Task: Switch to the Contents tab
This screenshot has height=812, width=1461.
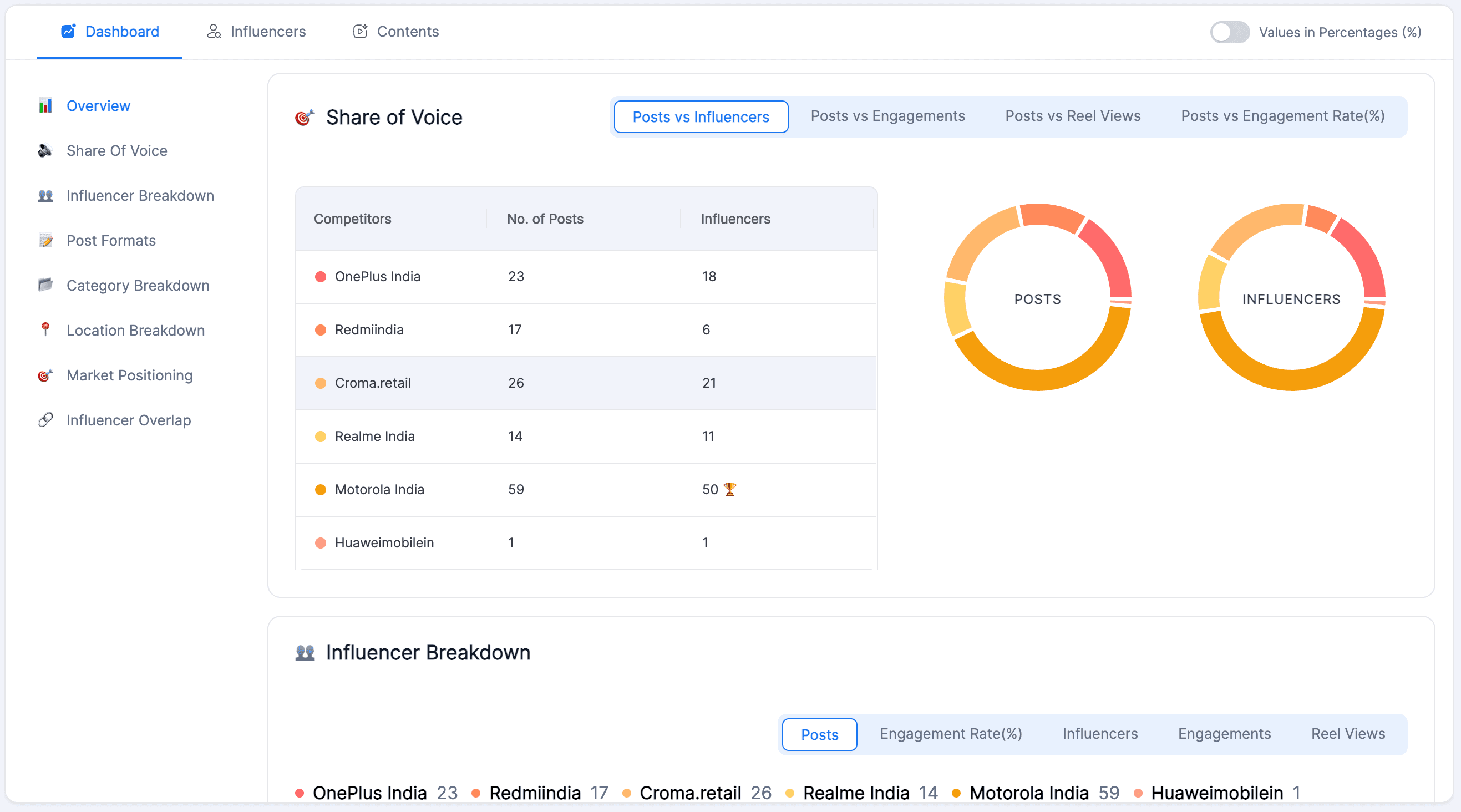Action: (x=396, y=31)
